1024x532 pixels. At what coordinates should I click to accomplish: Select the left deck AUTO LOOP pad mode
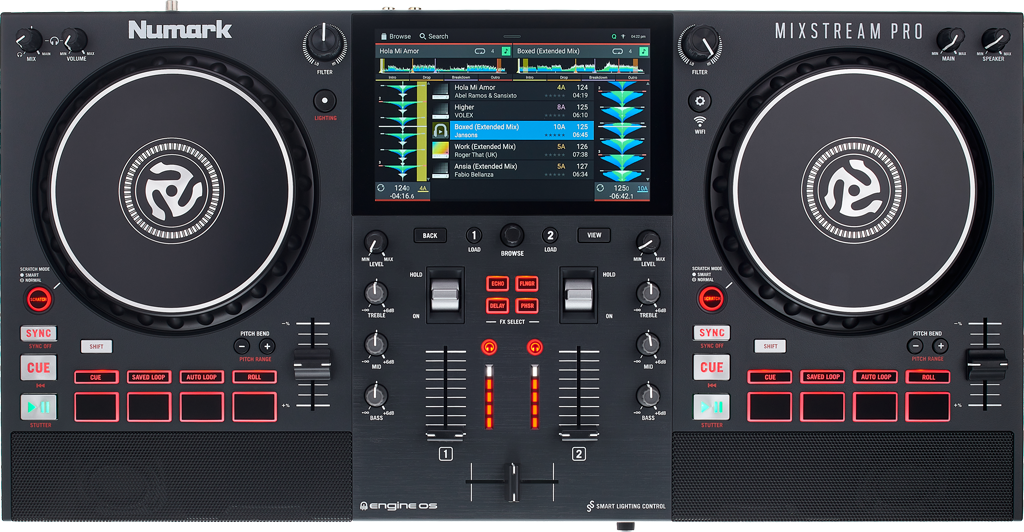pyautogui.click(x=202, y=377)
